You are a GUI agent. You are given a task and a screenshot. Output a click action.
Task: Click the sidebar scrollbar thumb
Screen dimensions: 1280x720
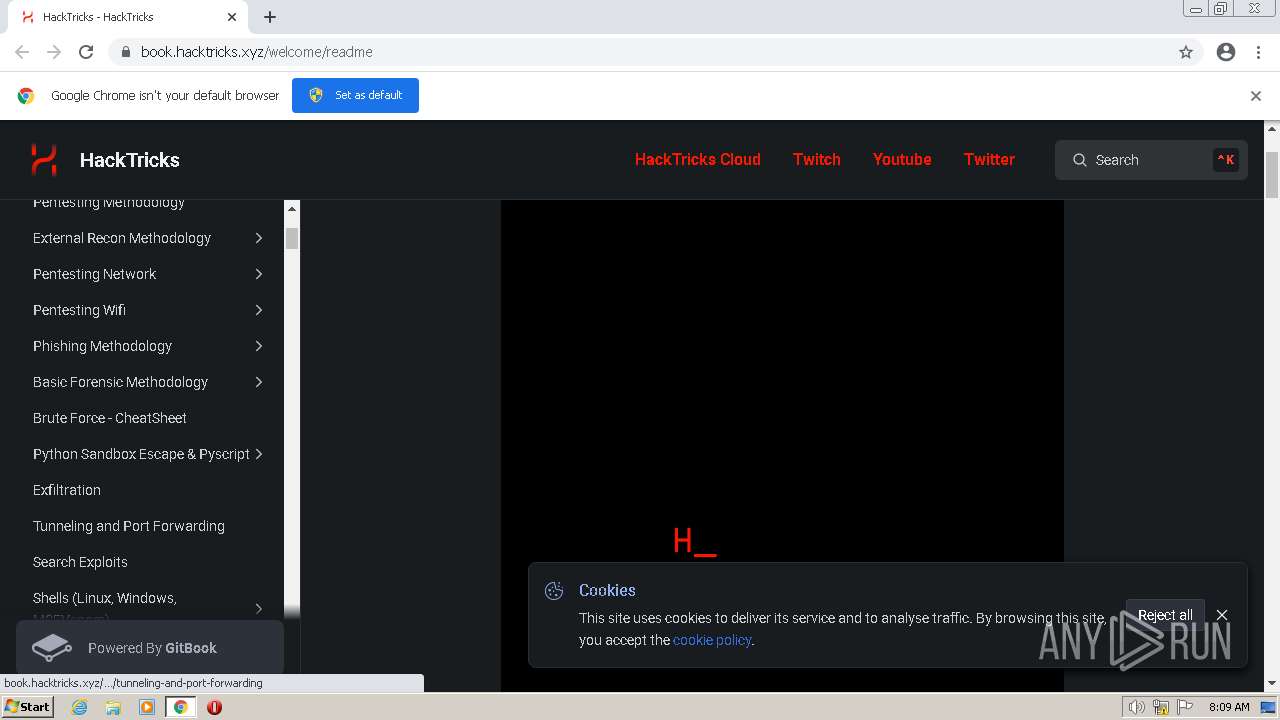click(292, 238)
